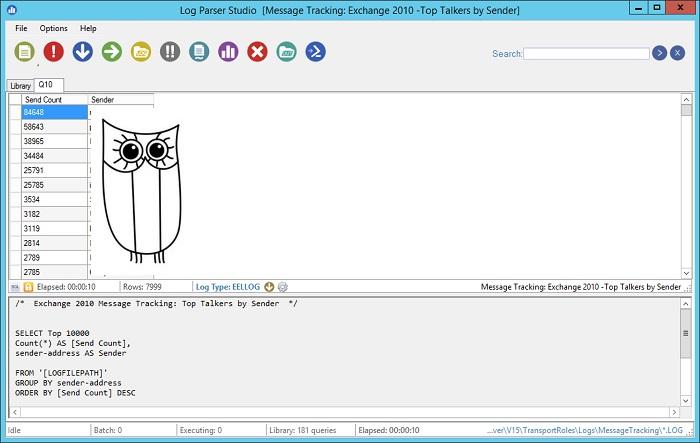Image resolution: width=700 pixels, height=443 pixels.
Task: Click the green right-arrow toolbar icon
Action: pyautogui.click(x=112, y=52)
